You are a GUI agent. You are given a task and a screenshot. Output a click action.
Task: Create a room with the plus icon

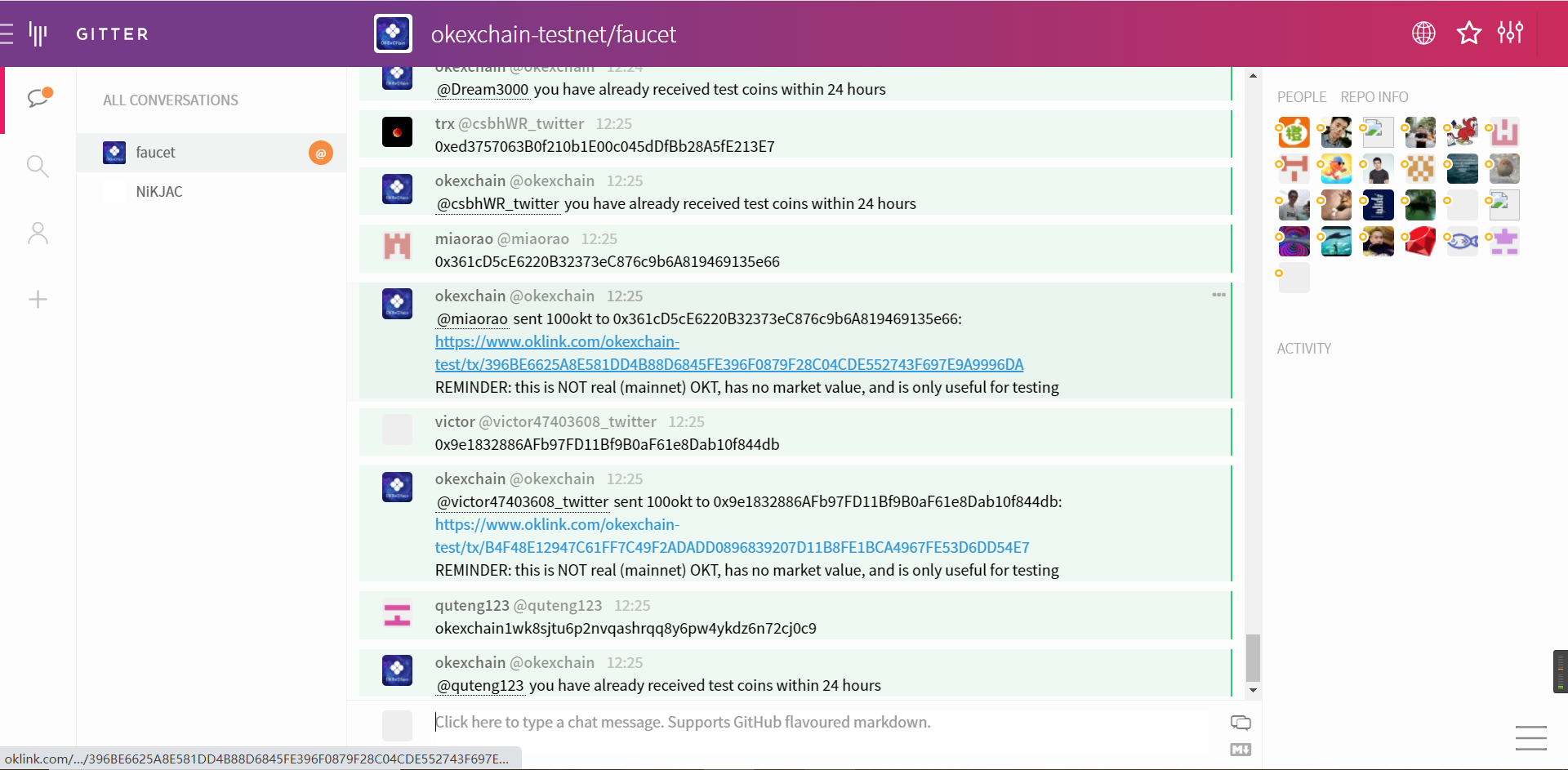(38, 299)
